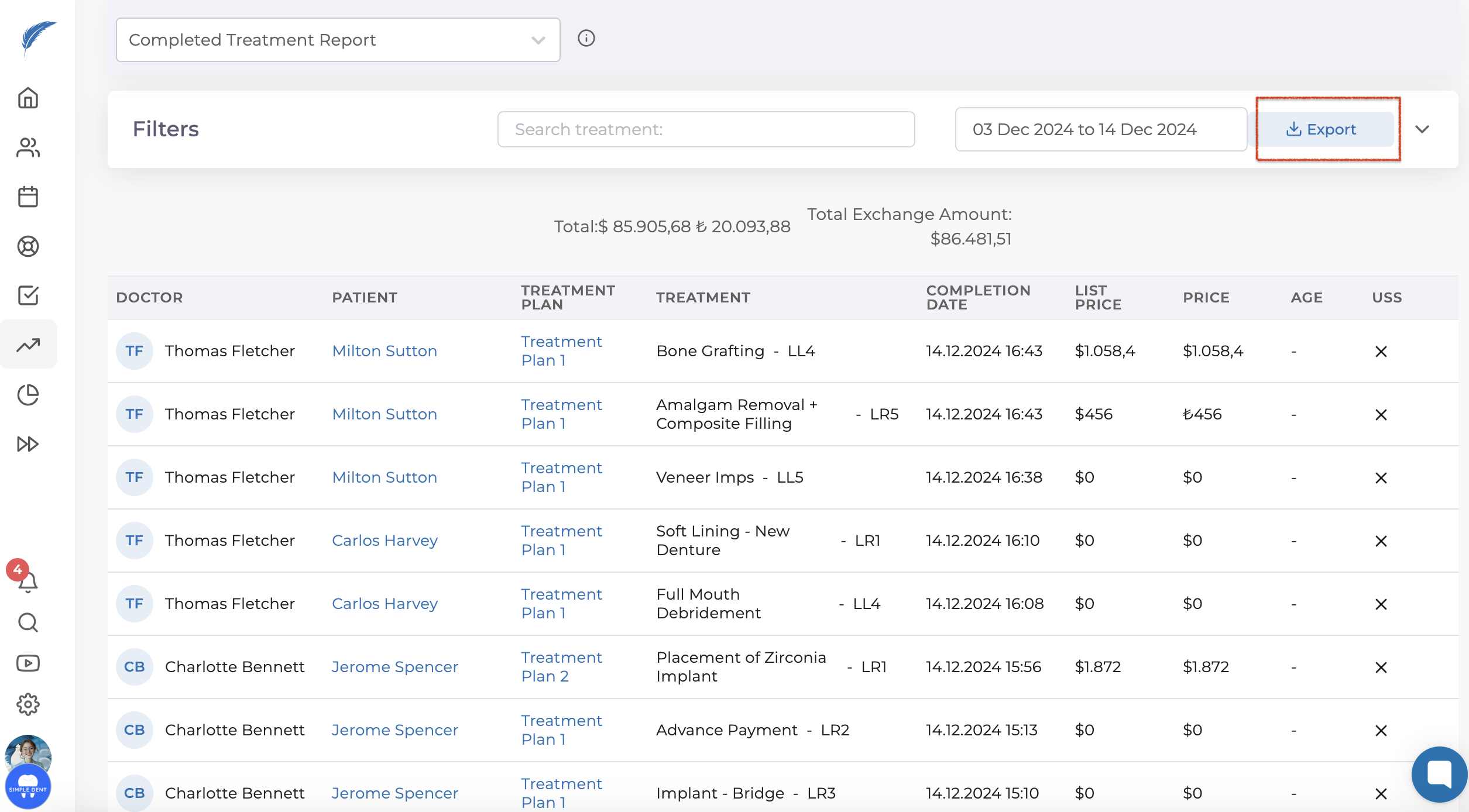Open the Completed Treatment Report dropdown

tap(338, 40)
